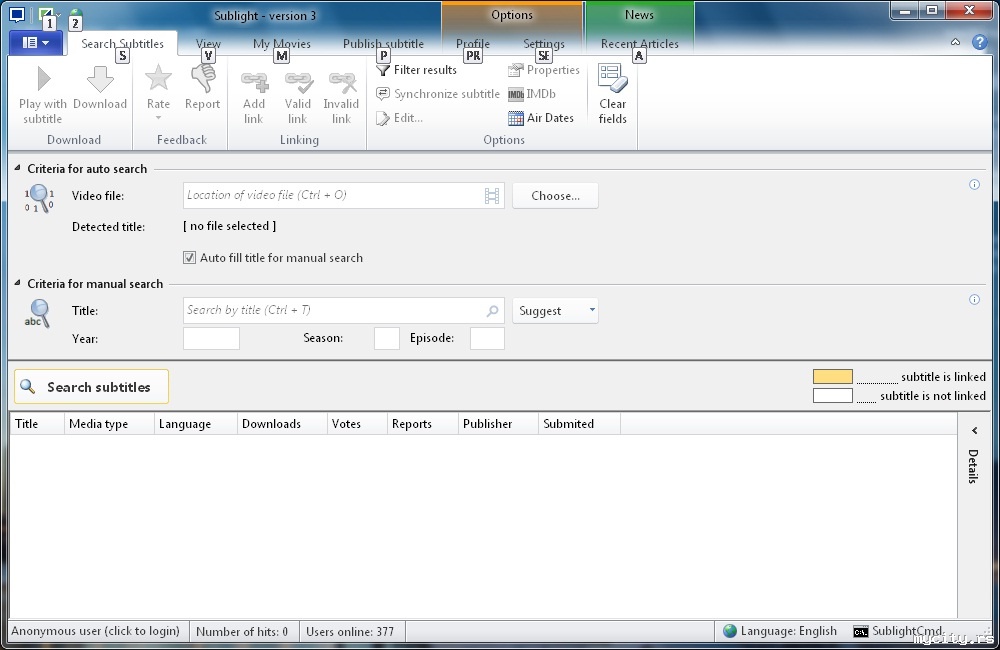Screen dimensions: 1000x650
Task: Sort by the Submited column header
Action: [x=579, y=424]
